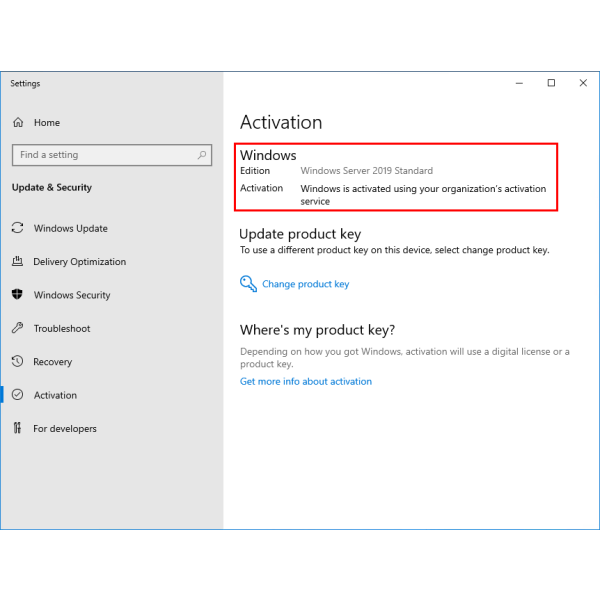Click the Troubleshoot wrench icon

[x=18, y=328]
